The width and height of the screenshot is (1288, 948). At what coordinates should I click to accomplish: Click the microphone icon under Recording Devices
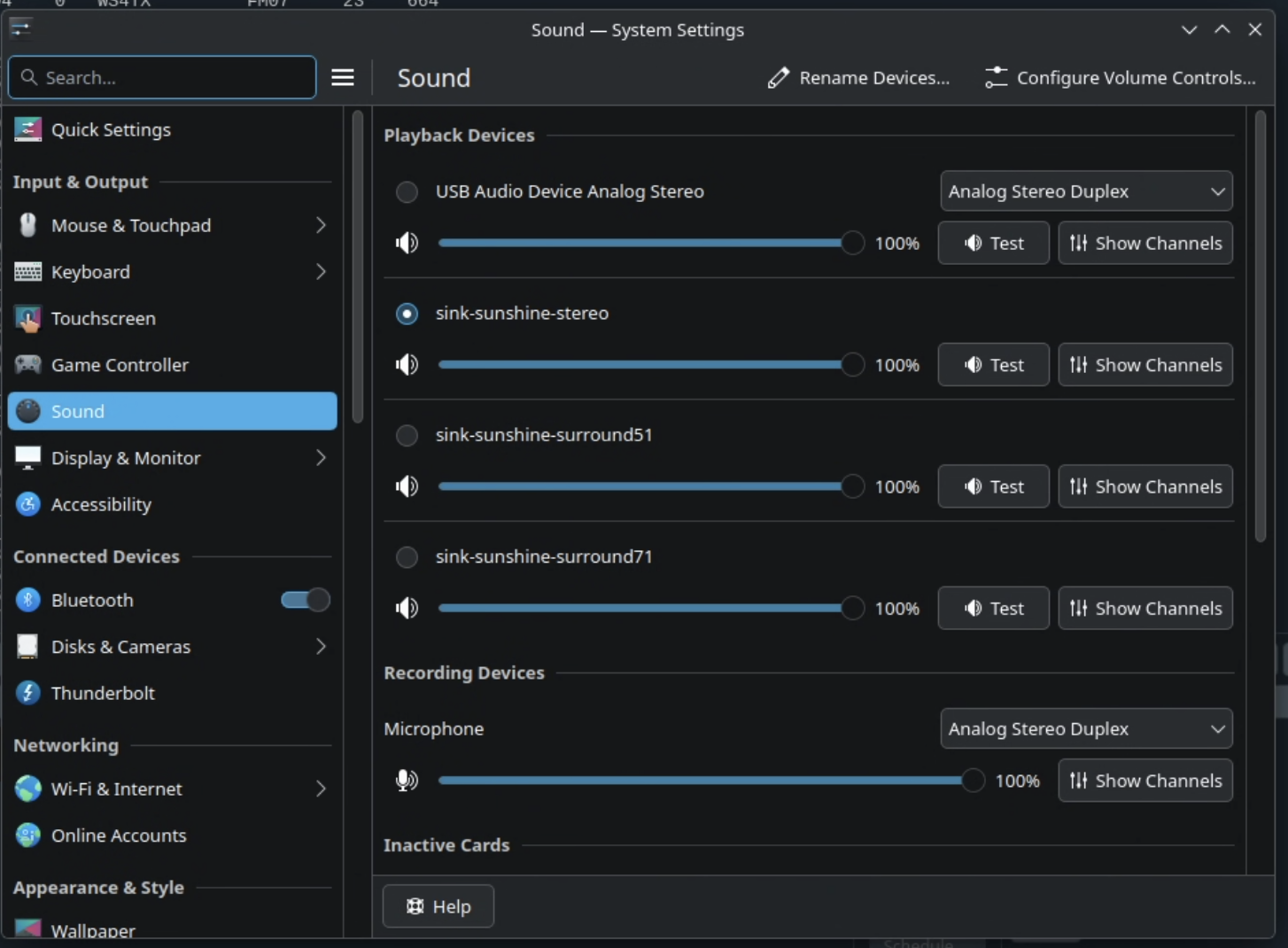(406, 781)
